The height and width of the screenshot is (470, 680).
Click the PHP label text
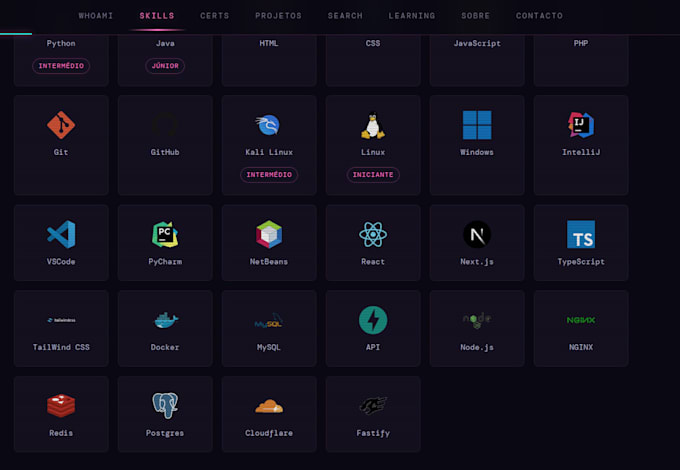(x=581, y=43)
